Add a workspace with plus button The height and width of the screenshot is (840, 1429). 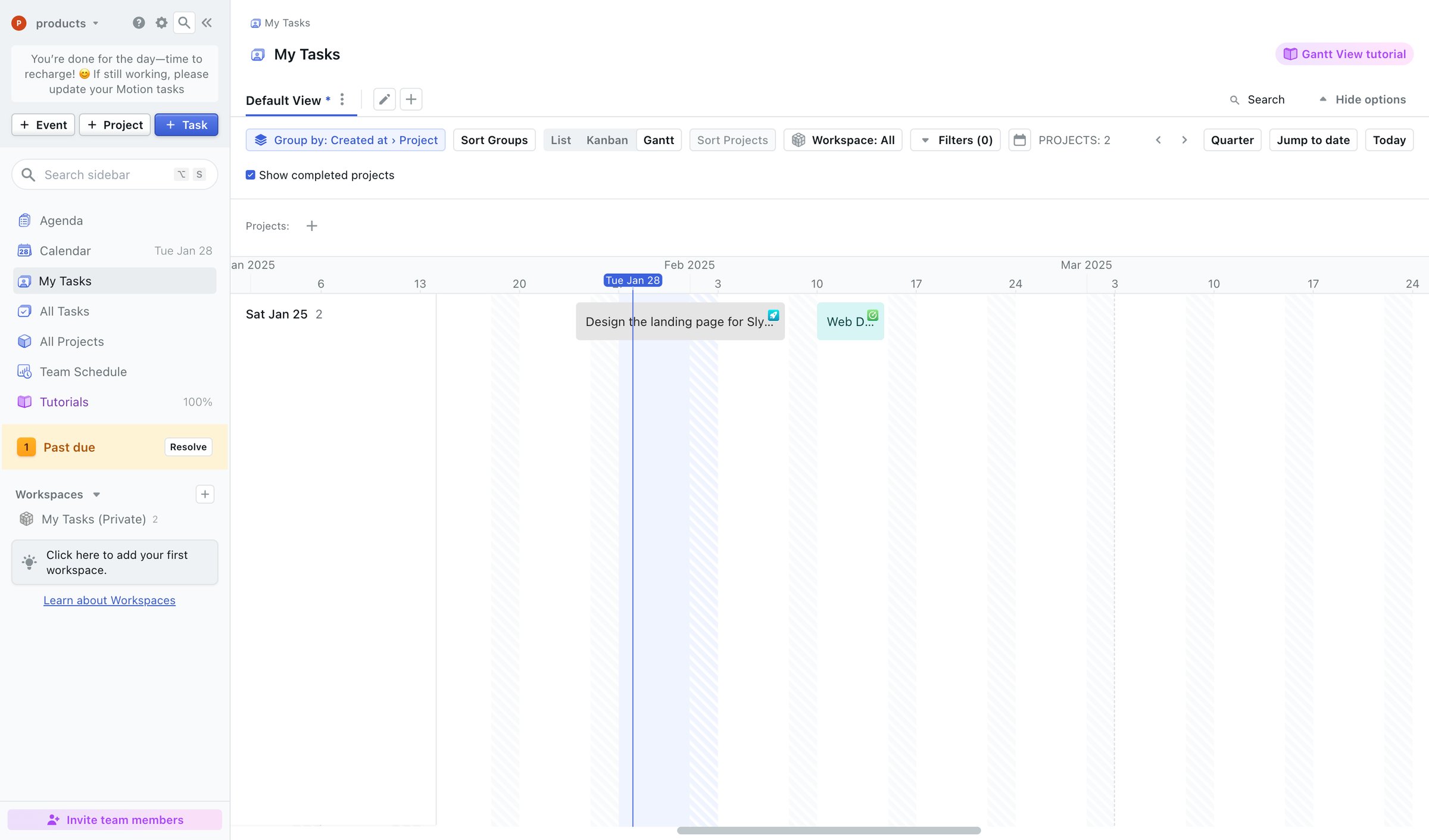(x=205, y=494)
